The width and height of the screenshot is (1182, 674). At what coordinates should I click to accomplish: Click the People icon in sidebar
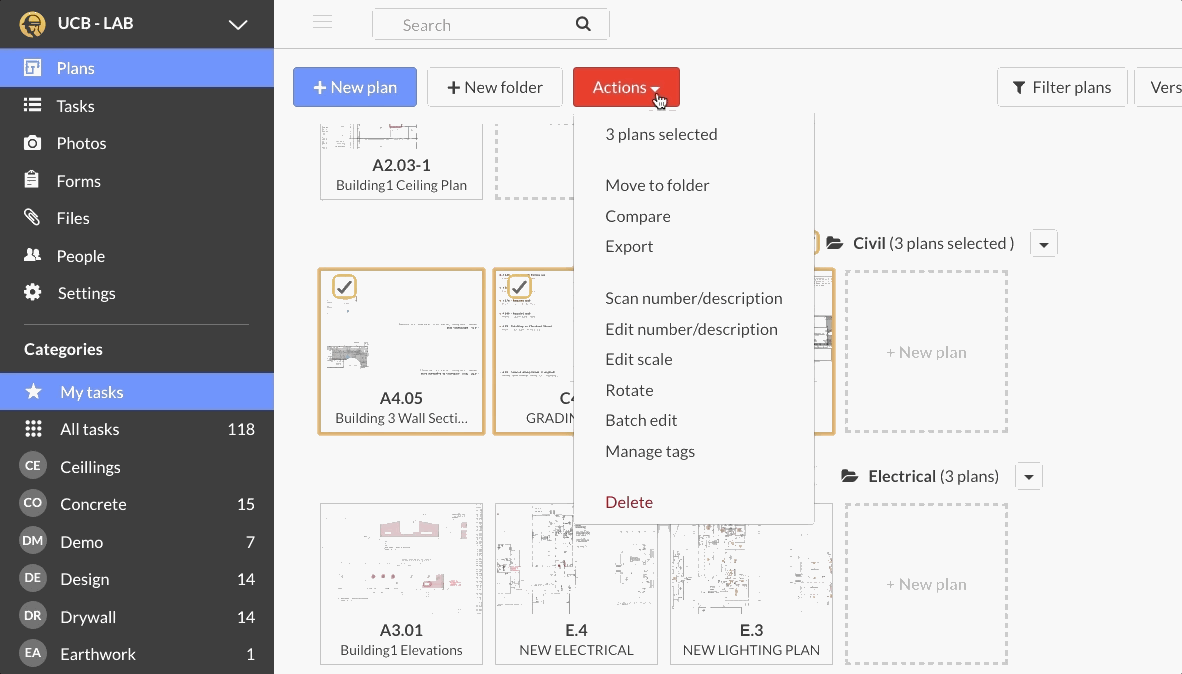click(33, 256)
